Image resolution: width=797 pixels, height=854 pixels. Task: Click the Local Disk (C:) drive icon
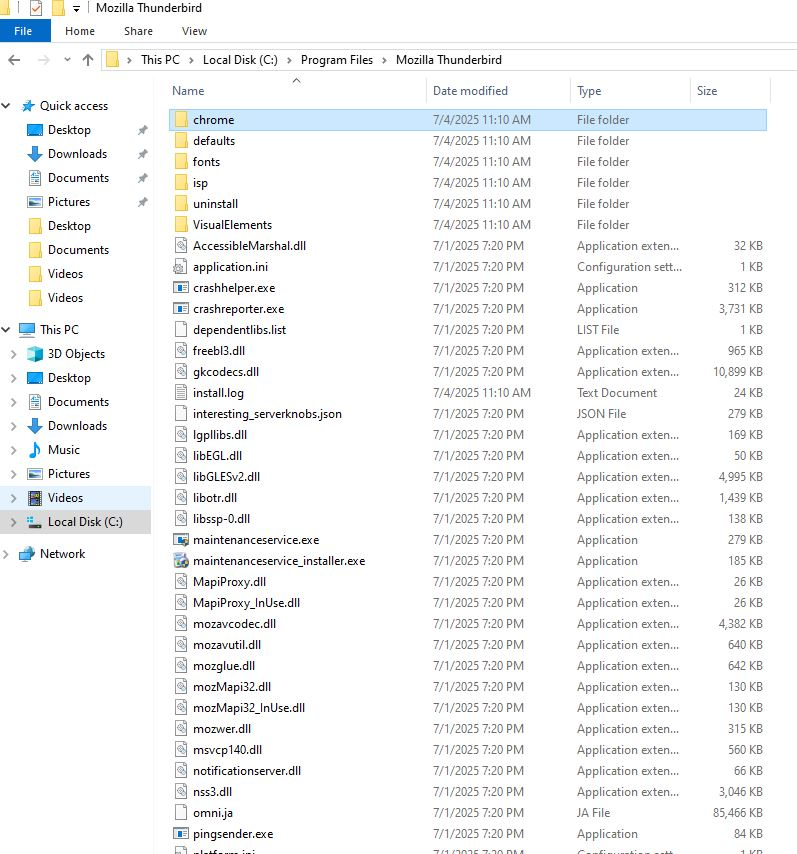coord(35,522)
